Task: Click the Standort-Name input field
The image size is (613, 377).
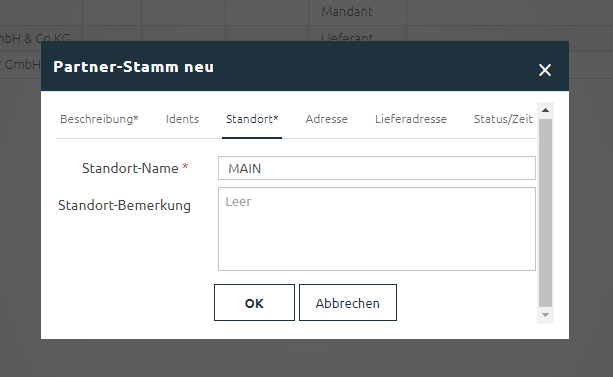Action: pyautogui.click(x=377, y=168)
